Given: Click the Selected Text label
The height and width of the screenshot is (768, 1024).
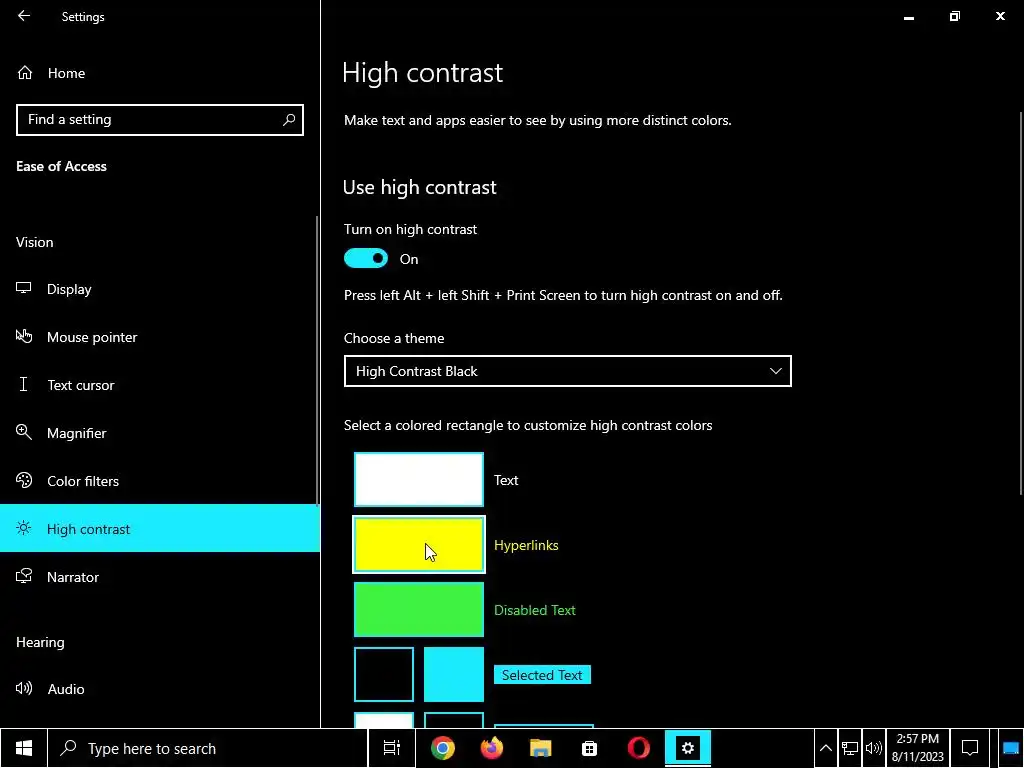Looking at the screenshot, I should point(542,675).
